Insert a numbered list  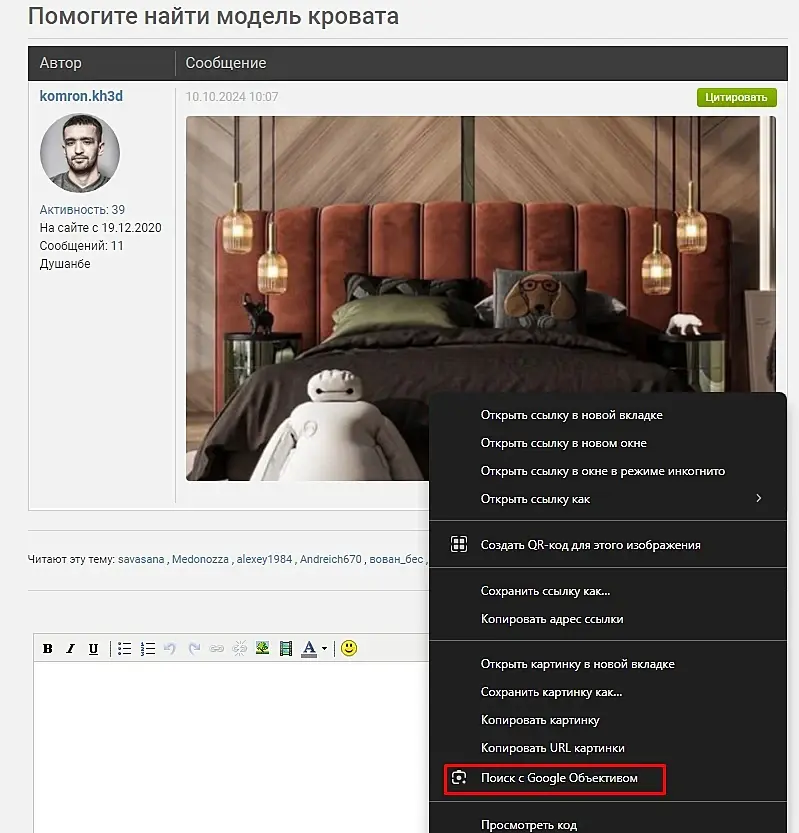tap(147, 649)
